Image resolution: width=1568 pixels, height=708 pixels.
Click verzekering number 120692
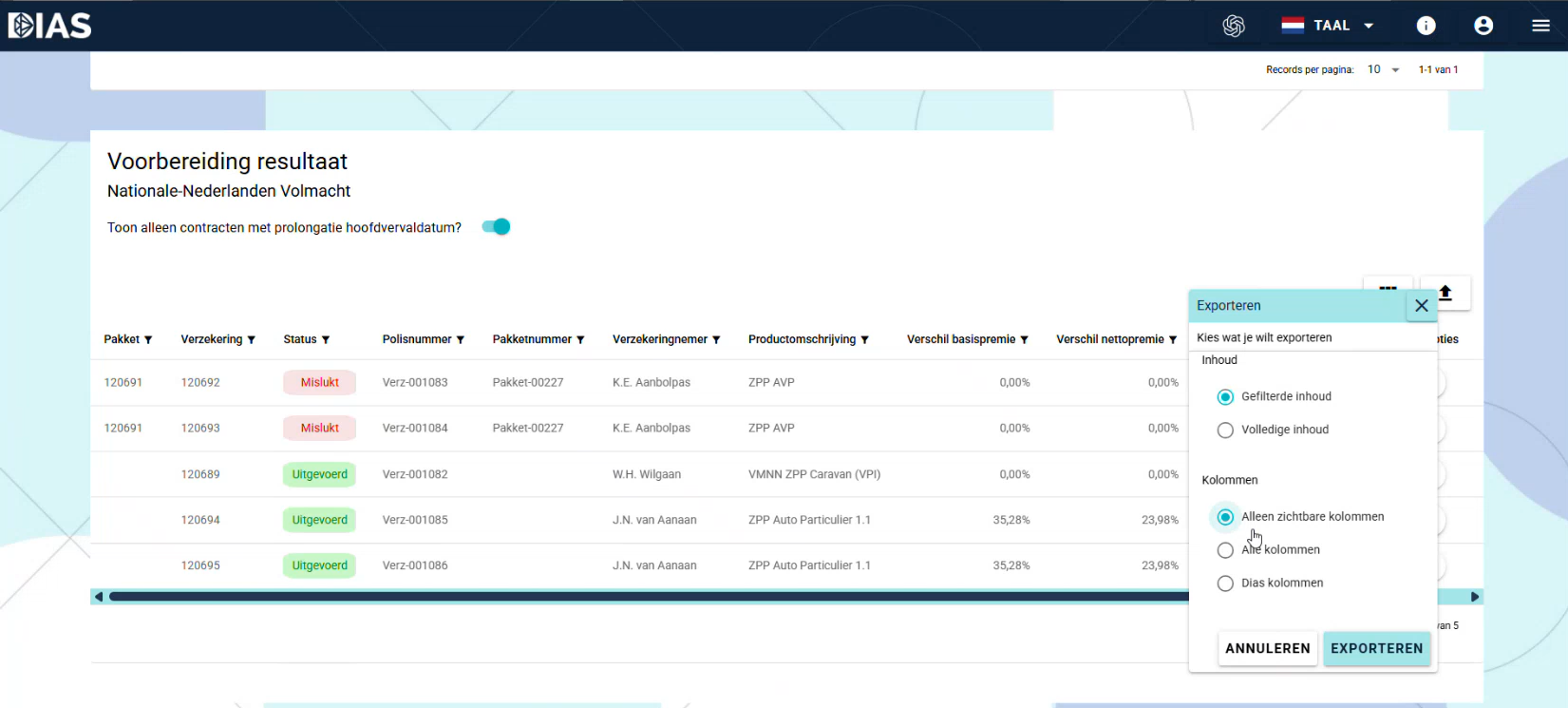[200, 383]
